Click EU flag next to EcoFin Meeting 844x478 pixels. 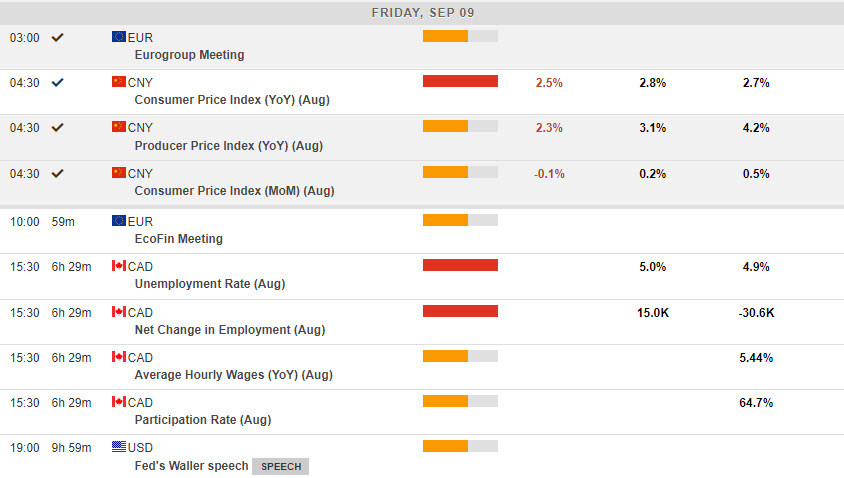[x=118, y=221]
